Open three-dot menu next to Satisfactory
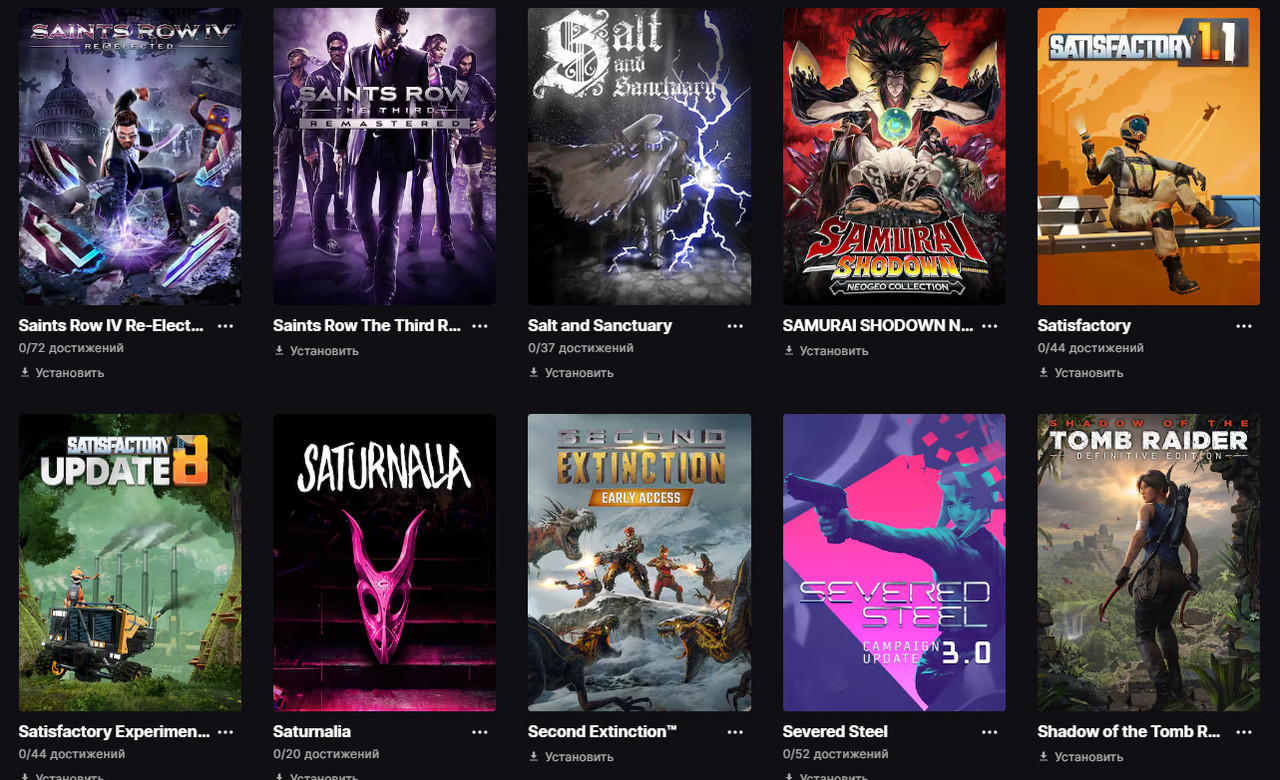Screen dimensions: 1280x780 [1244, 326]
